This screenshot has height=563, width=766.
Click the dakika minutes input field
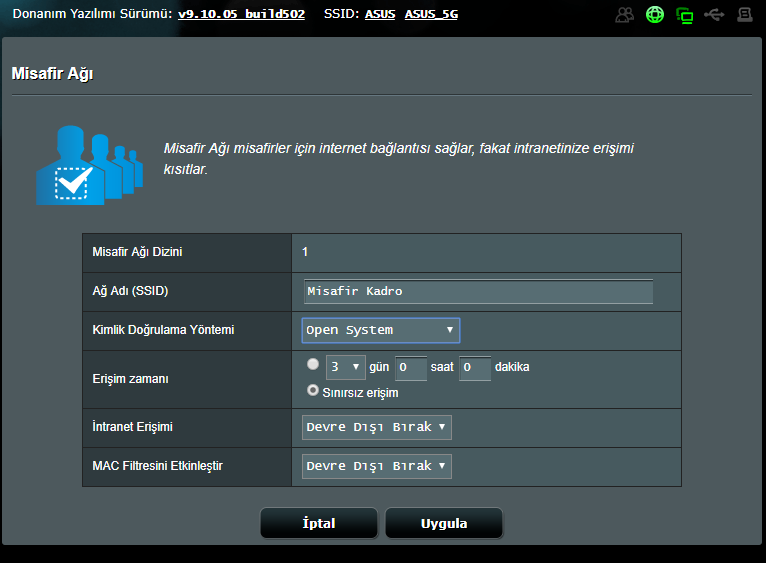click(475, 368)
